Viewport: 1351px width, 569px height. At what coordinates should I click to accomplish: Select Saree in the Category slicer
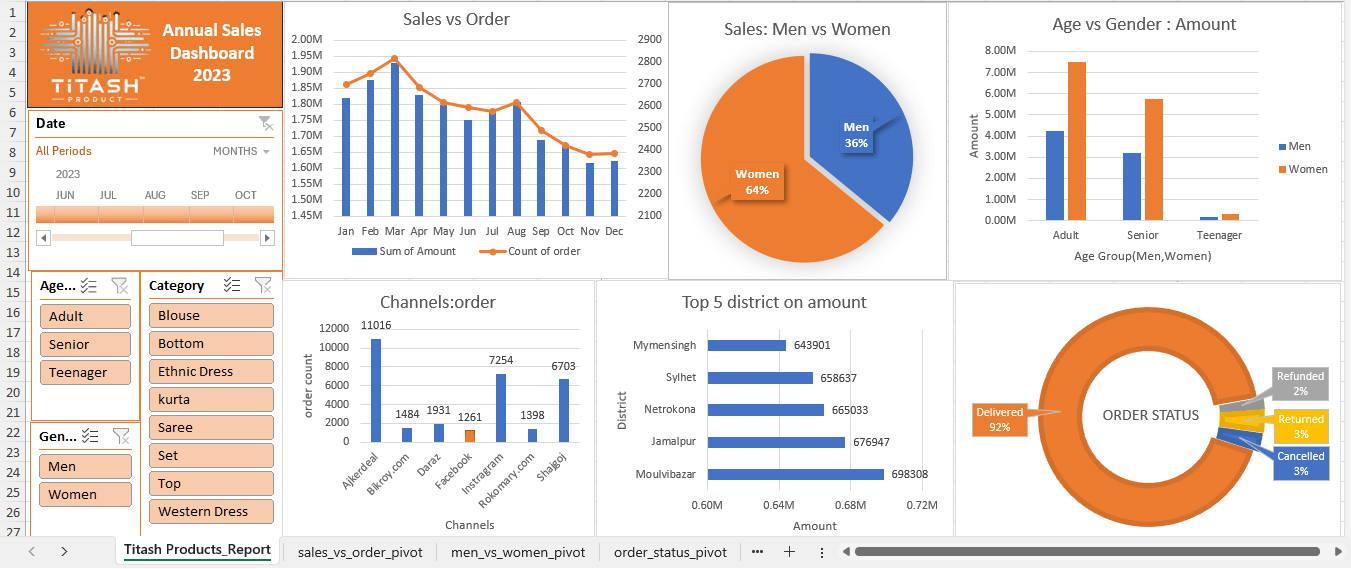[211, 427]
